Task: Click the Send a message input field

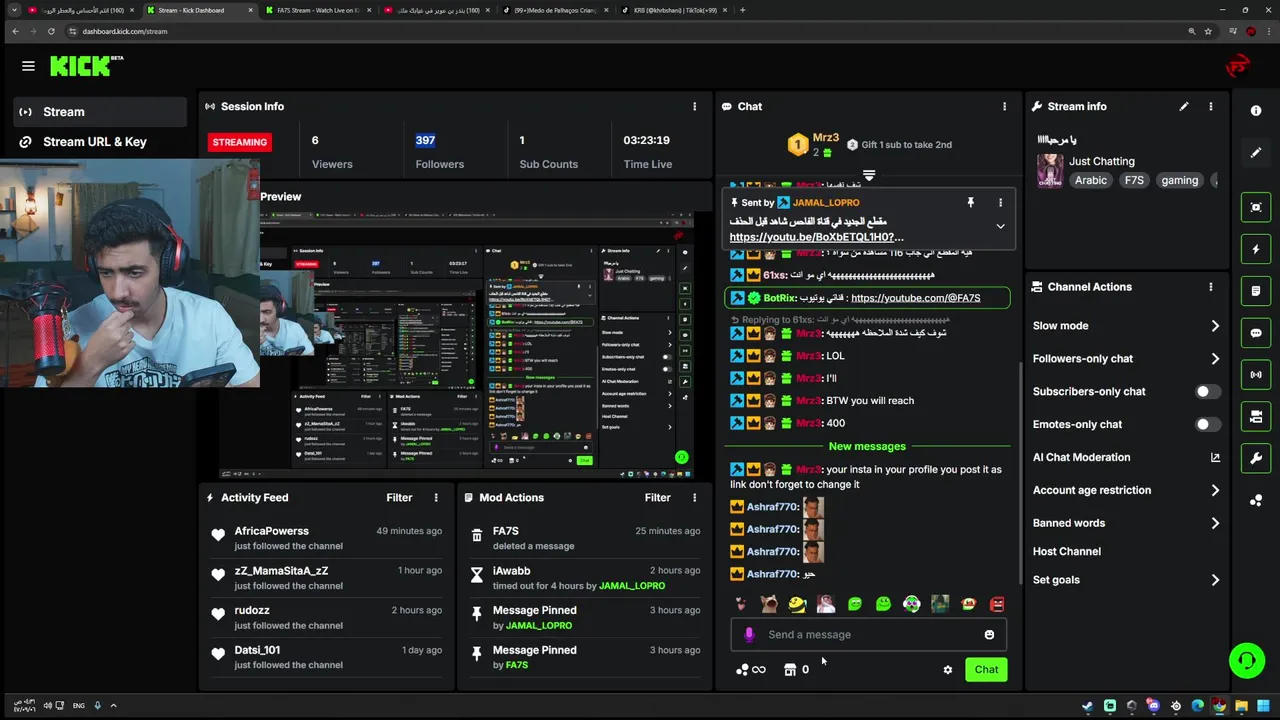Action: pos(868,634)
